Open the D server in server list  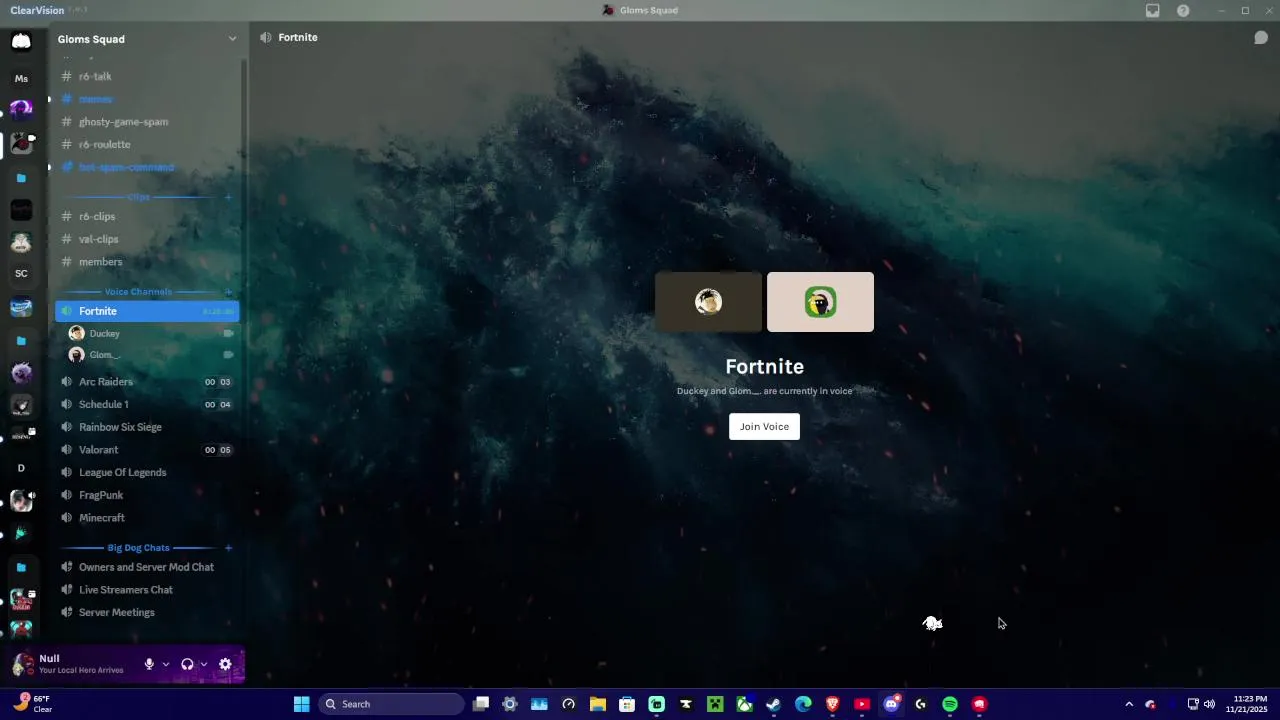[x=21, y=468]
